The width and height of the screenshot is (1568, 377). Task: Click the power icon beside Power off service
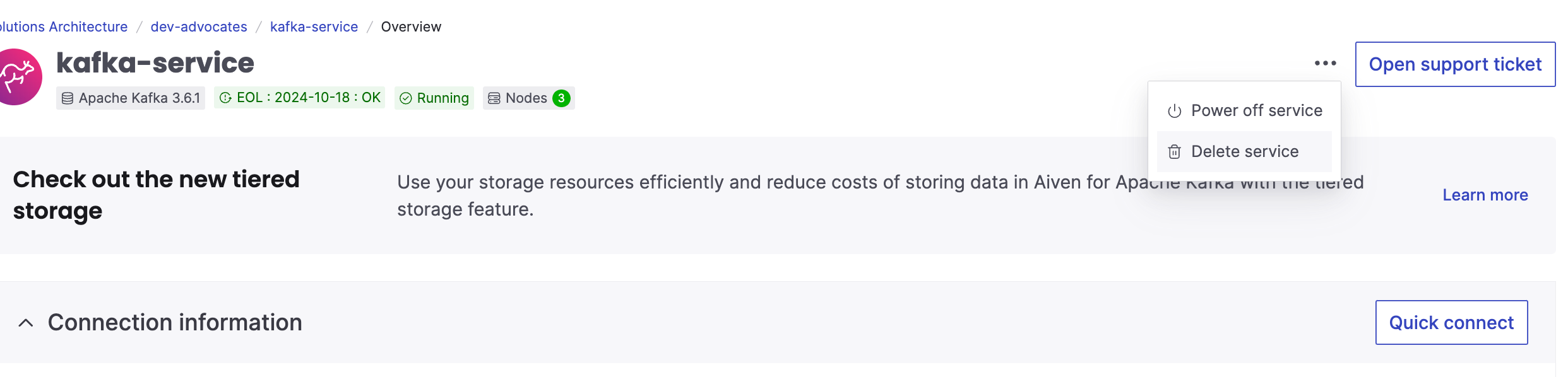pyautogui.click(x=1175, y=110)
